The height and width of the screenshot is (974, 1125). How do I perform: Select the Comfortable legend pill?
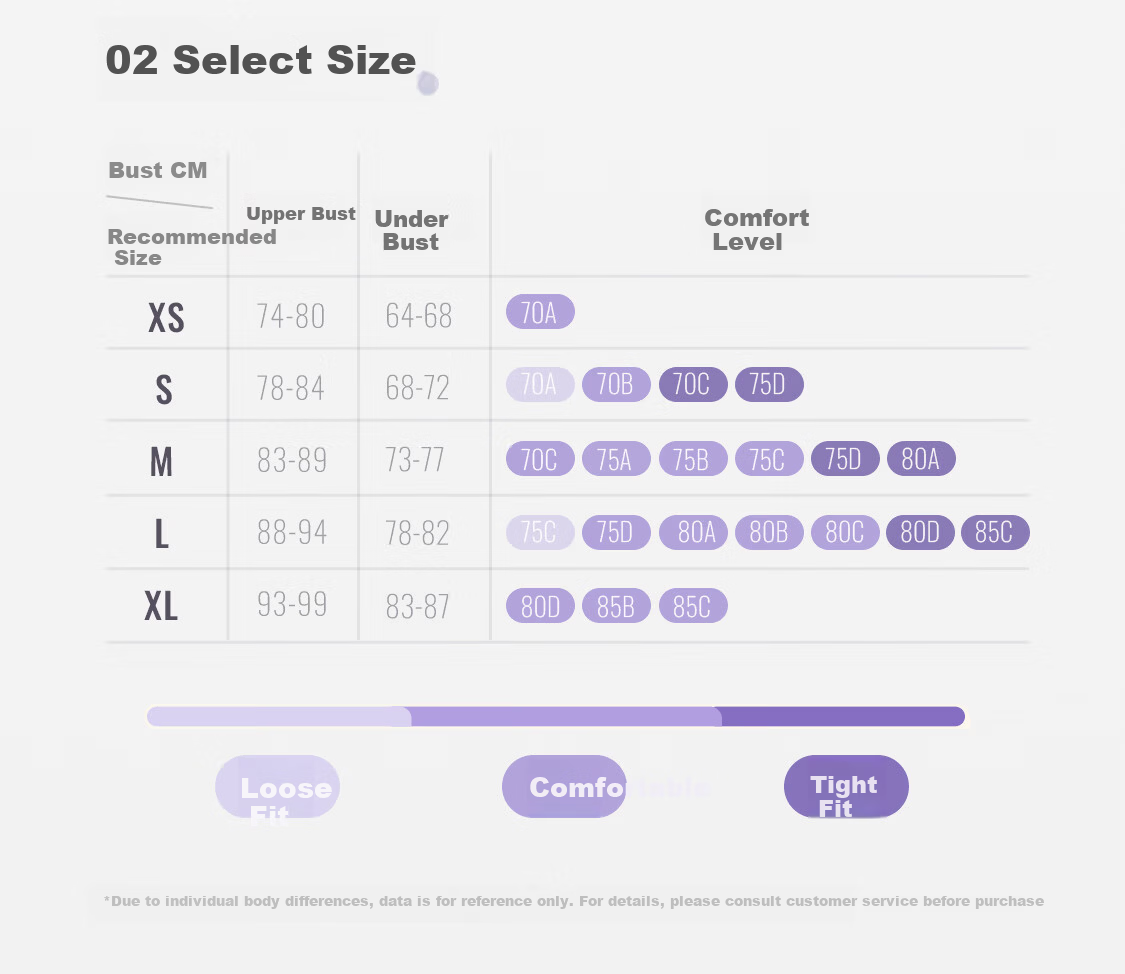coord(565,787)
